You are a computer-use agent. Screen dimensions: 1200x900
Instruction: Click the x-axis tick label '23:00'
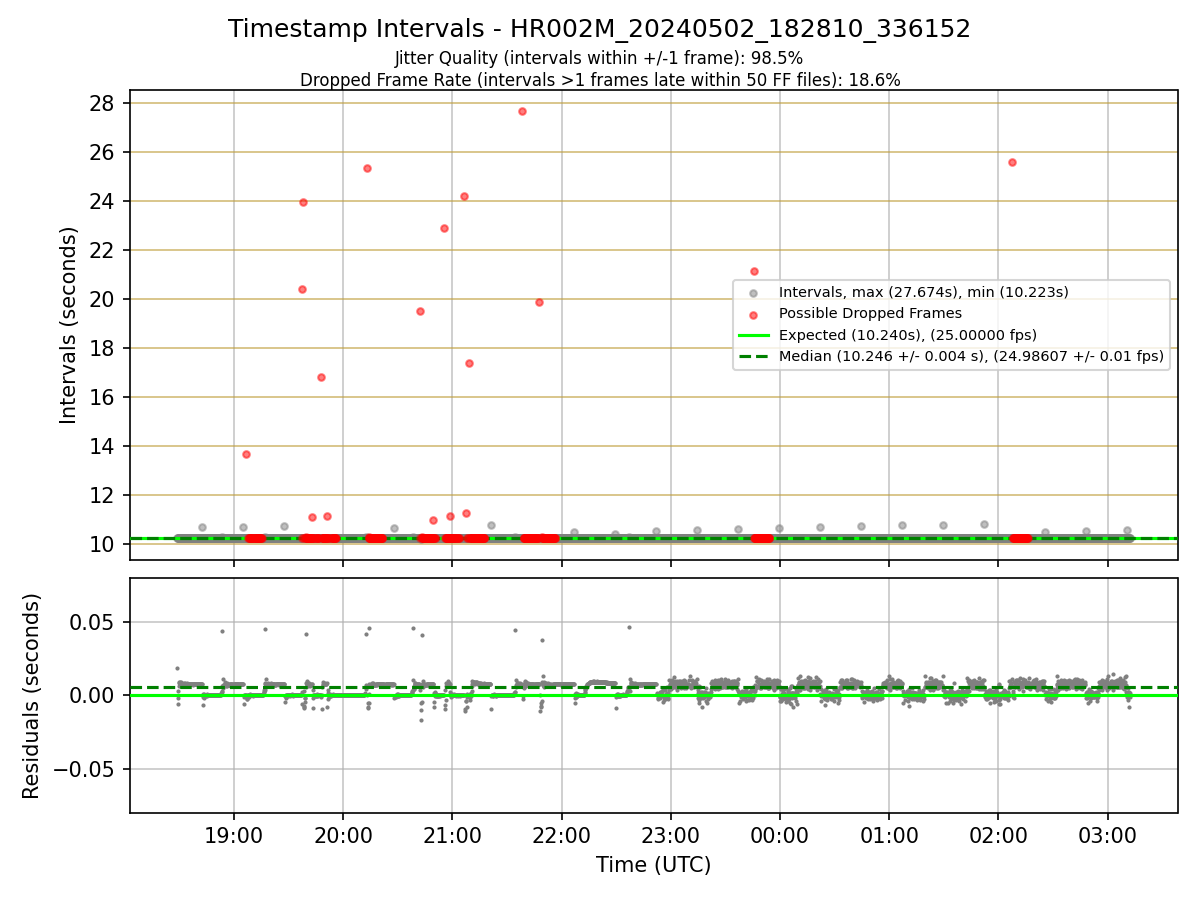click(670, 834)
